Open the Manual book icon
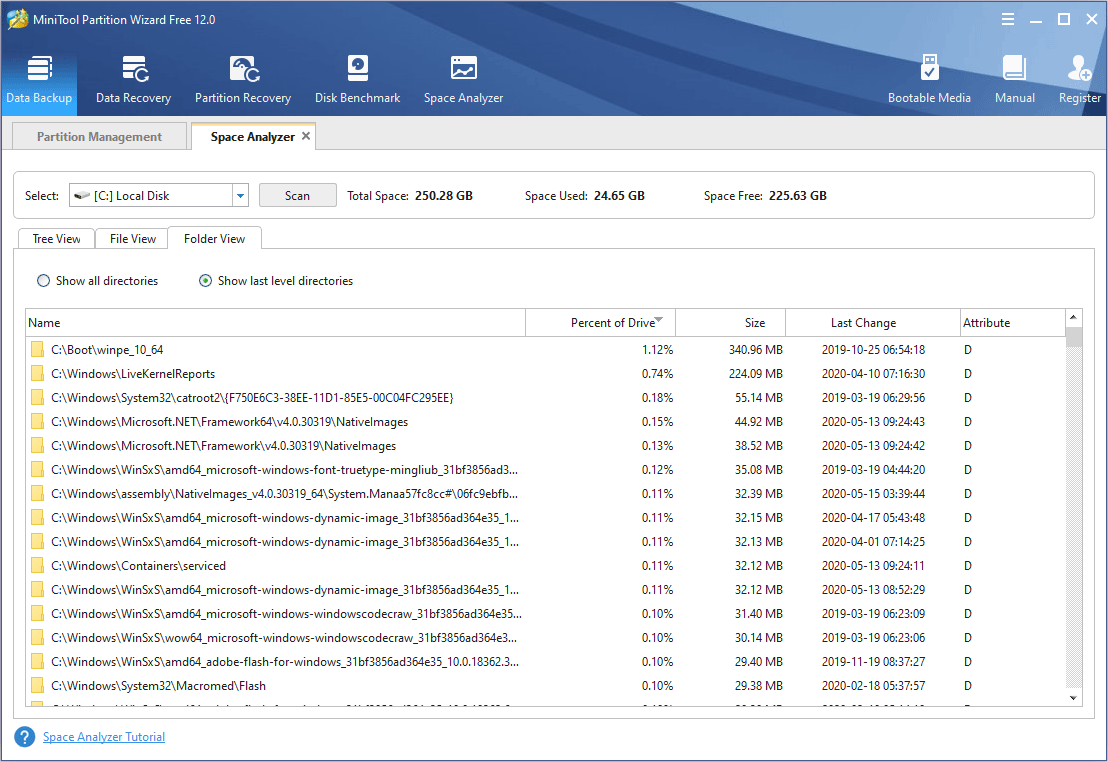This screenshot has height=762, width=1108. pos(1014,80)
